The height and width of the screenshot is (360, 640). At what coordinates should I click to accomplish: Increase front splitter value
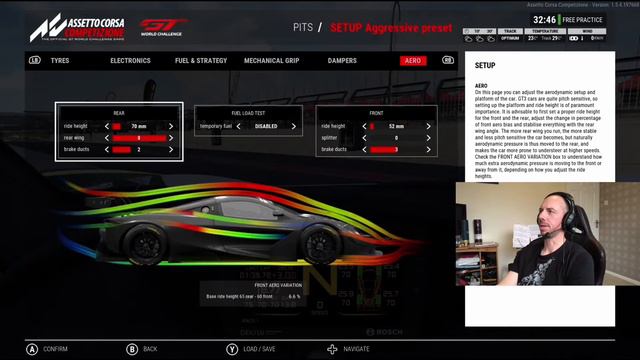point(429,138)
